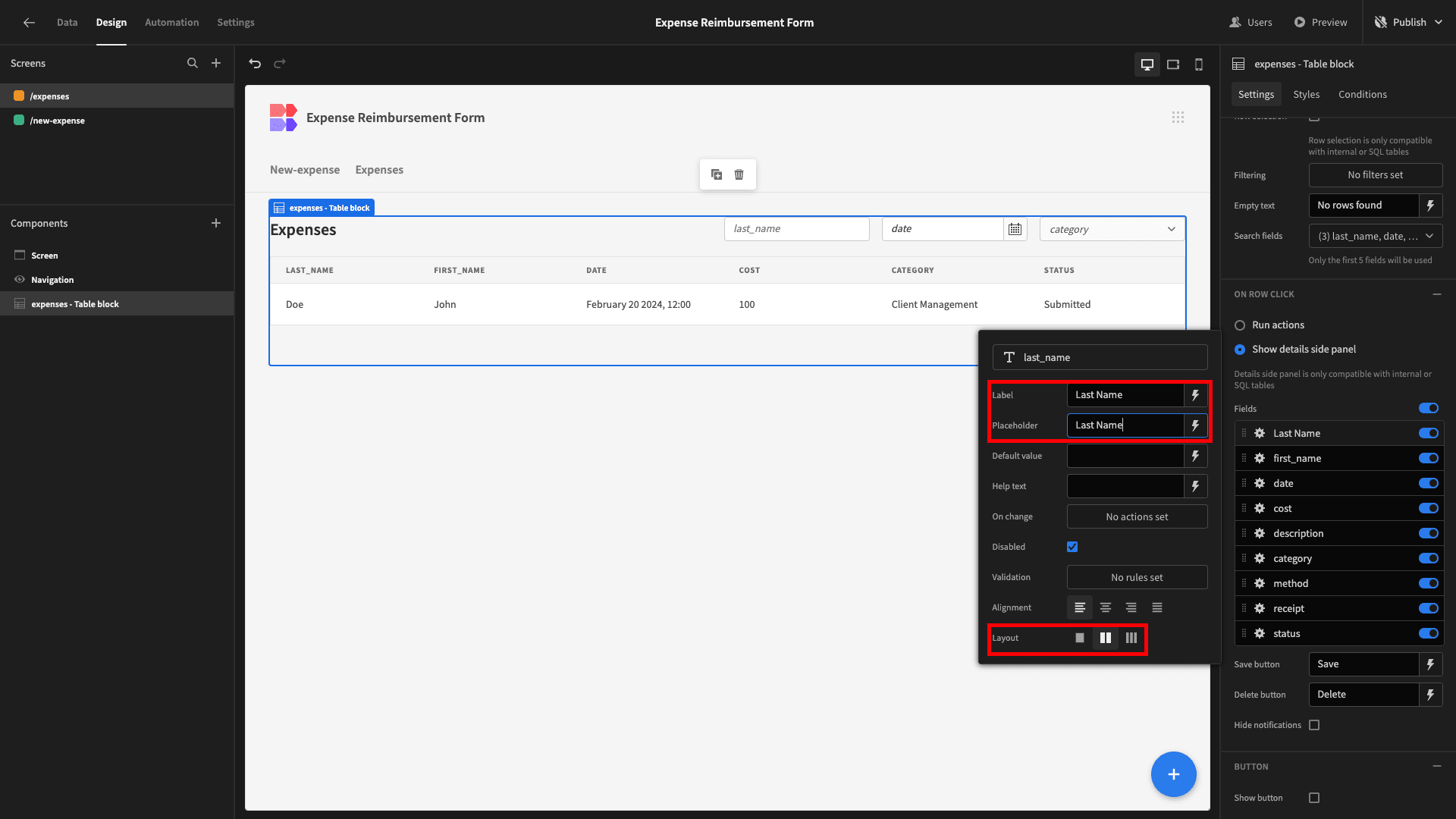Viewport: 1456px width, 819px height.
Task: Open settings gear for cost field
Action: (x=1260, y=508)
